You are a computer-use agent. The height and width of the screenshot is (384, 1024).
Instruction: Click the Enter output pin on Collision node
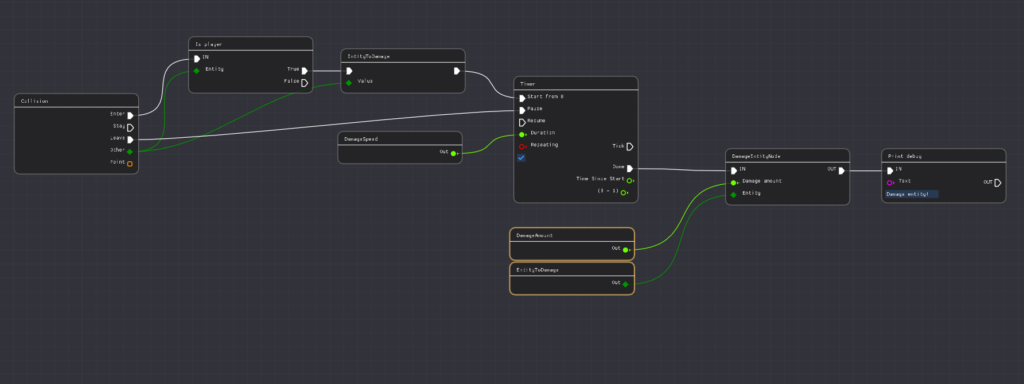pos(130,116)
